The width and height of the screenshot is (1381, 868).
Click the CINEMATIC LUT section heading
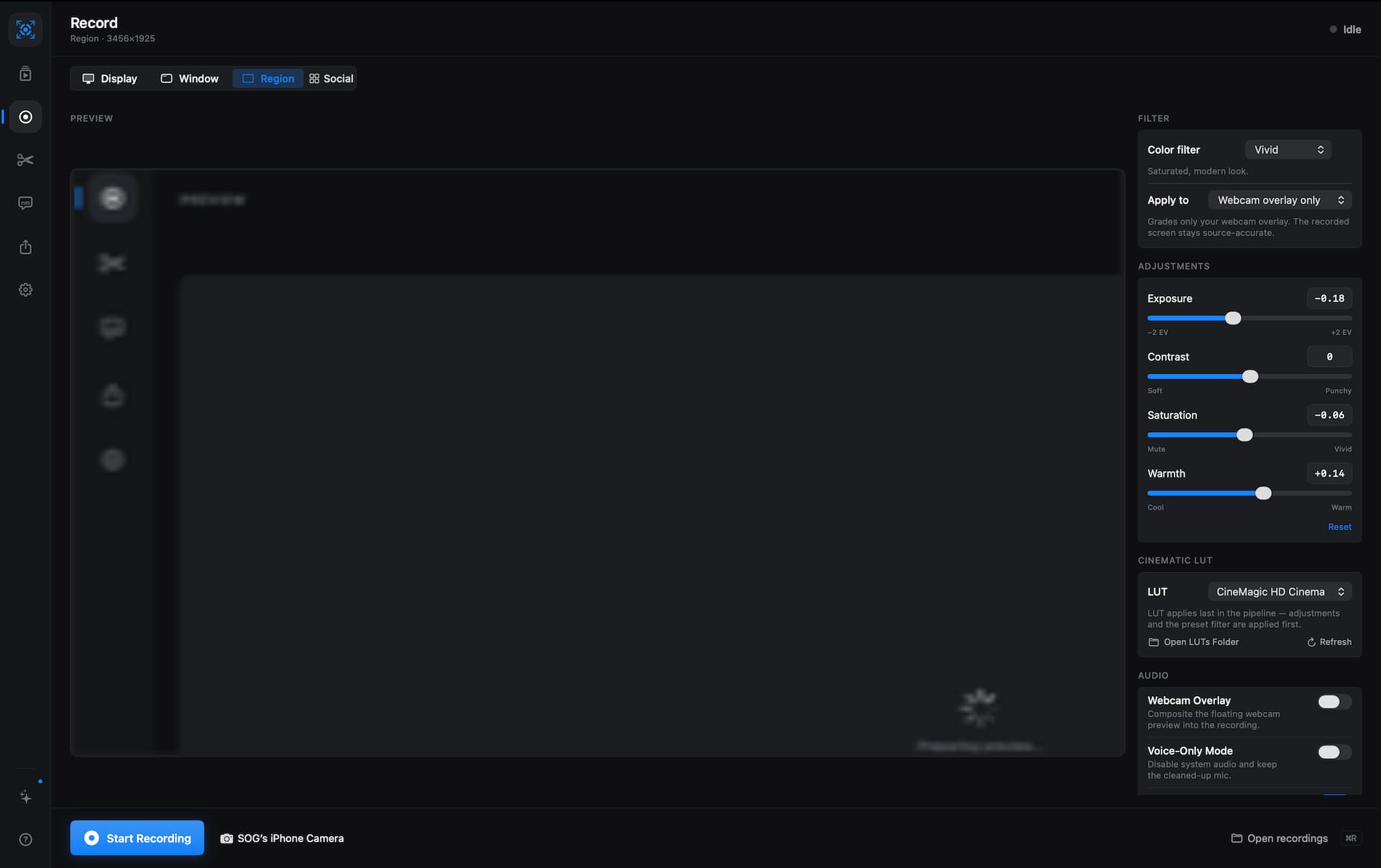click(1175, 560)
